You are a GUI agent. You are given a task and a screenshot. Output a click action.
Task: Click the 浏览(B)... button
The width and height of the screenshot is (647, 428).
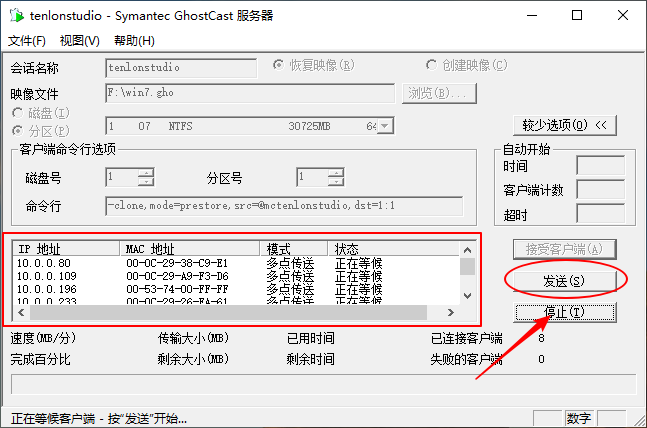point(439,93)
